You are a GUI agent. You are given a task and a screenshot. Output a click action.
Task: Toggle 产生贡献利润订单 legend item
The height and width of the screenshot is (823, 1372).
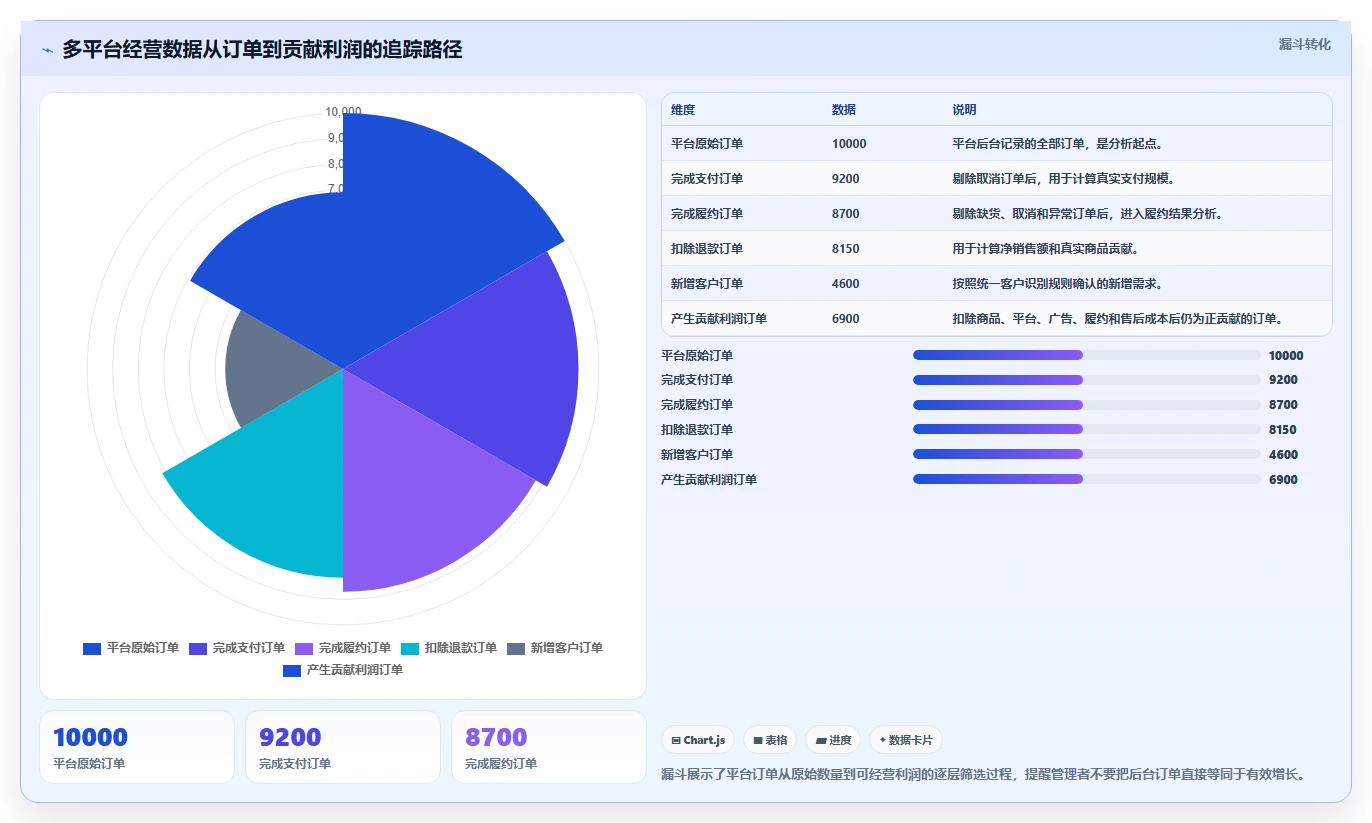tap(343, 670)
